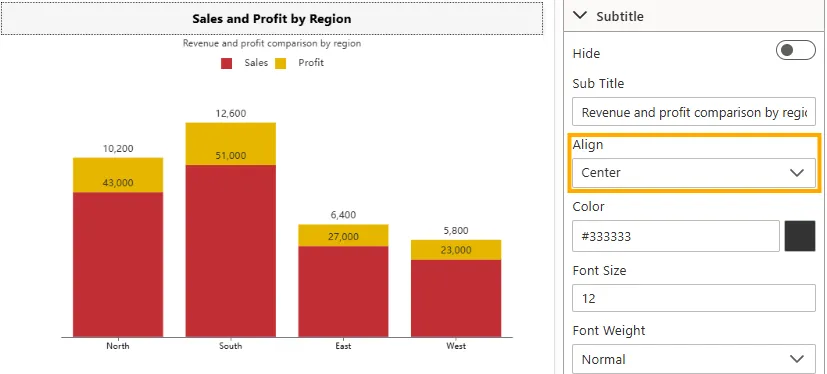Click the 10,200 data label above North

point(118,149)
